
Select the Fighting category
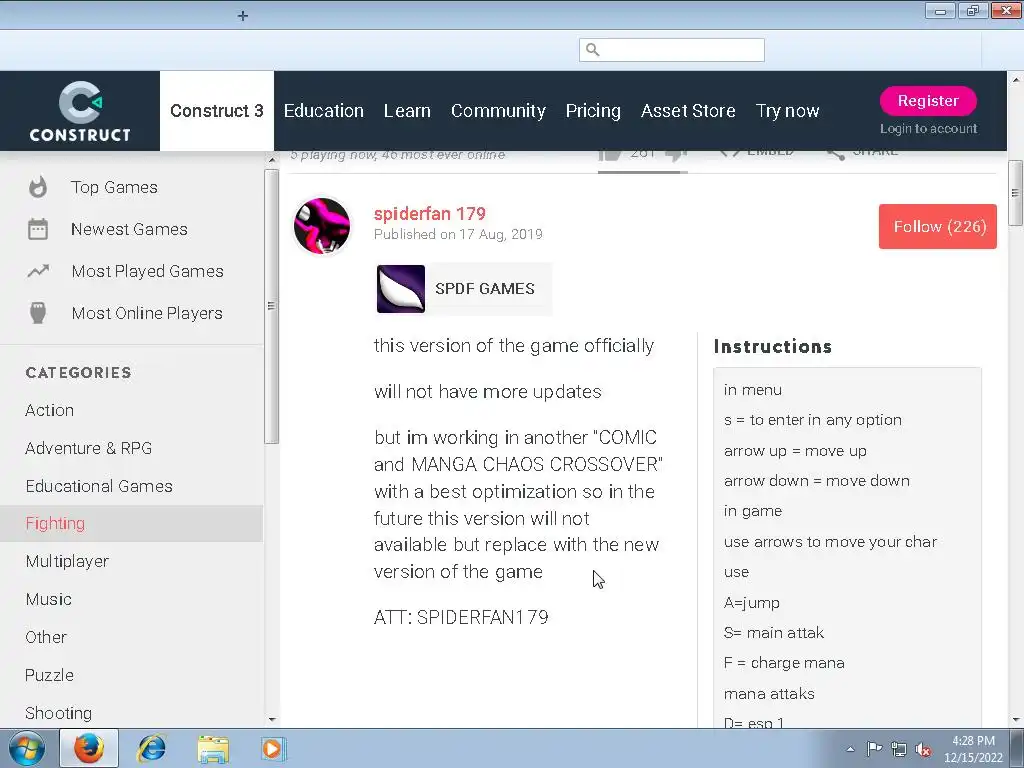(131, 523)
